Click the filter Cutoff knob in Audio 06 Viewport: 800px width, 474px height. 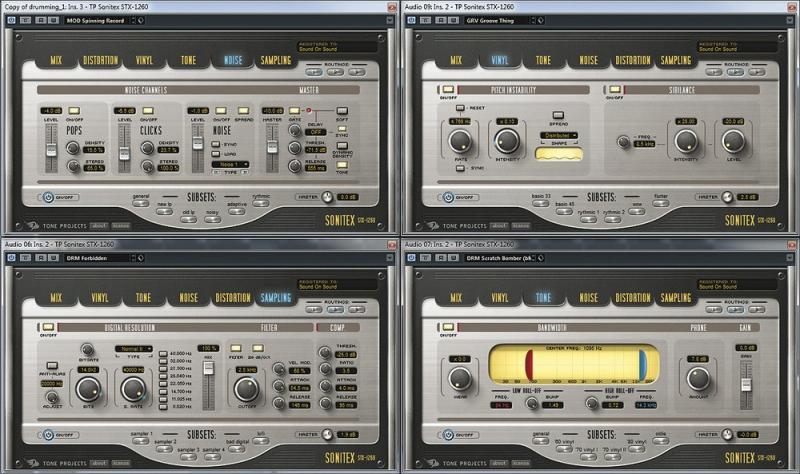[246, 389]
